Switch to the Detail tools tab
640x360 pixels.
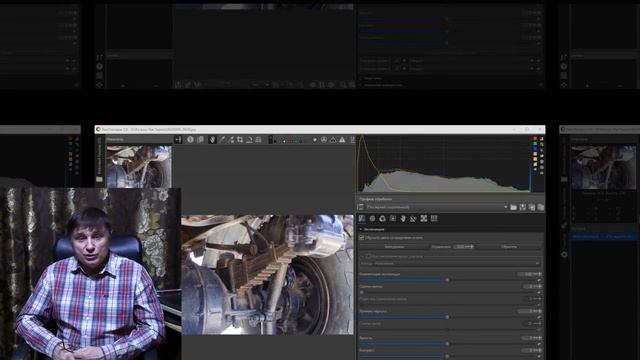pos(372,219)
